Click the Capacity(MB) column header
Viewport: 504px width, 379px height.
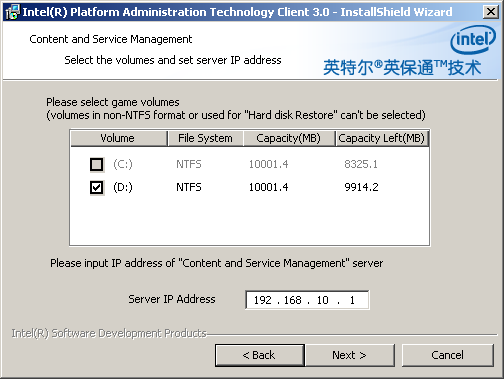pos(289,138)
